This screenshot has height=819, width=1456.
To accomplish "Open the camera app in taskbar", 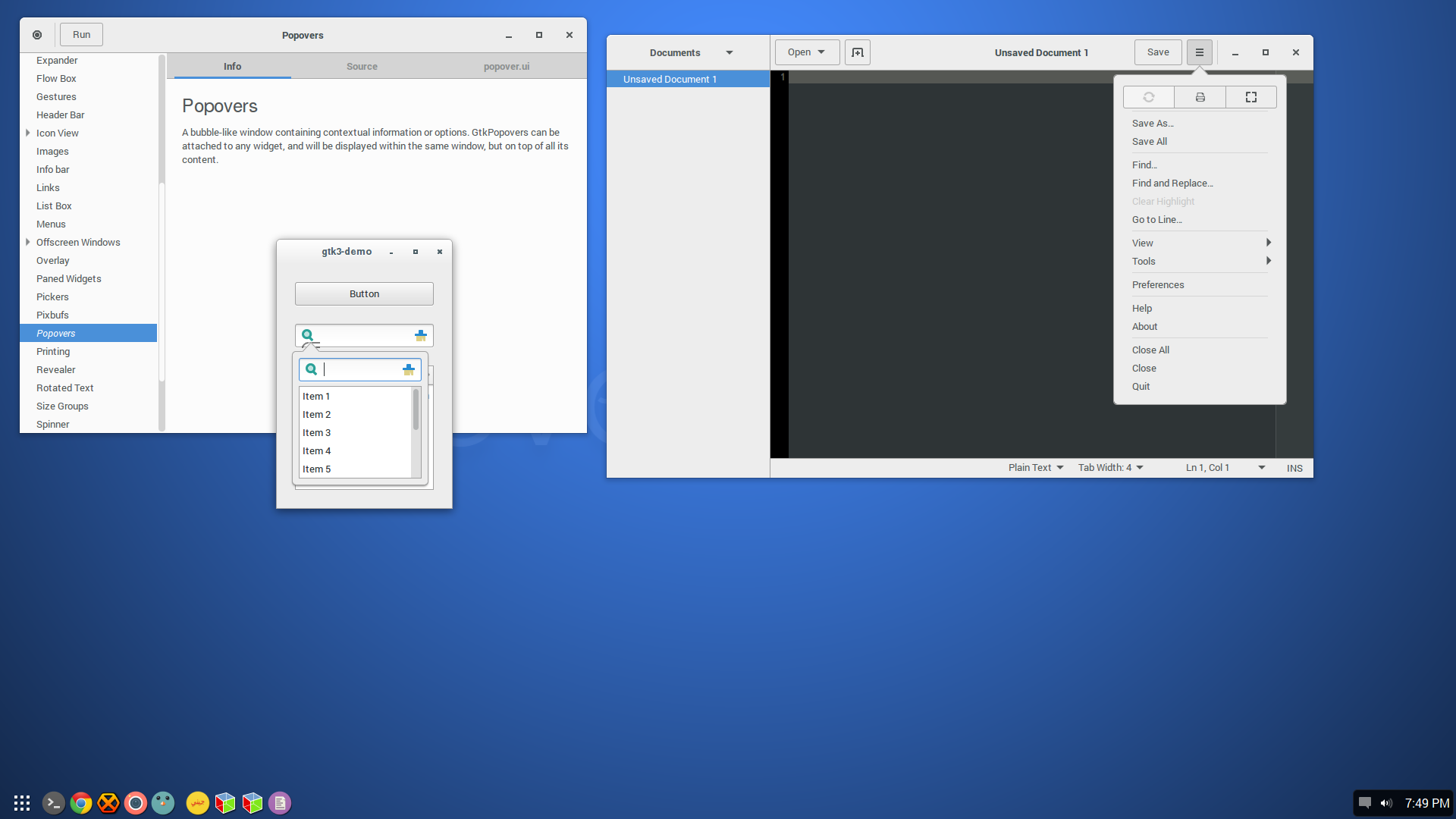I will click(x=136, y=803).
